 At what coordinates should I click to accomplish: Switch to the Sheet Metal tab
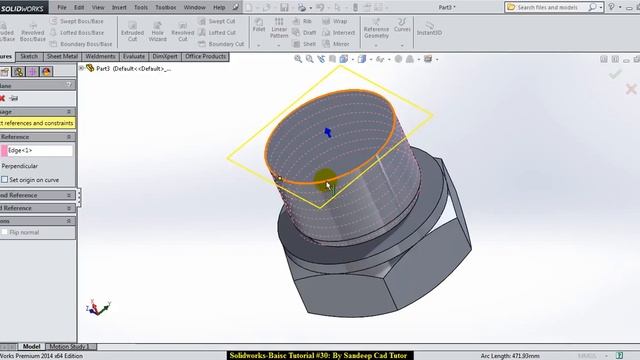coord(62,56)
